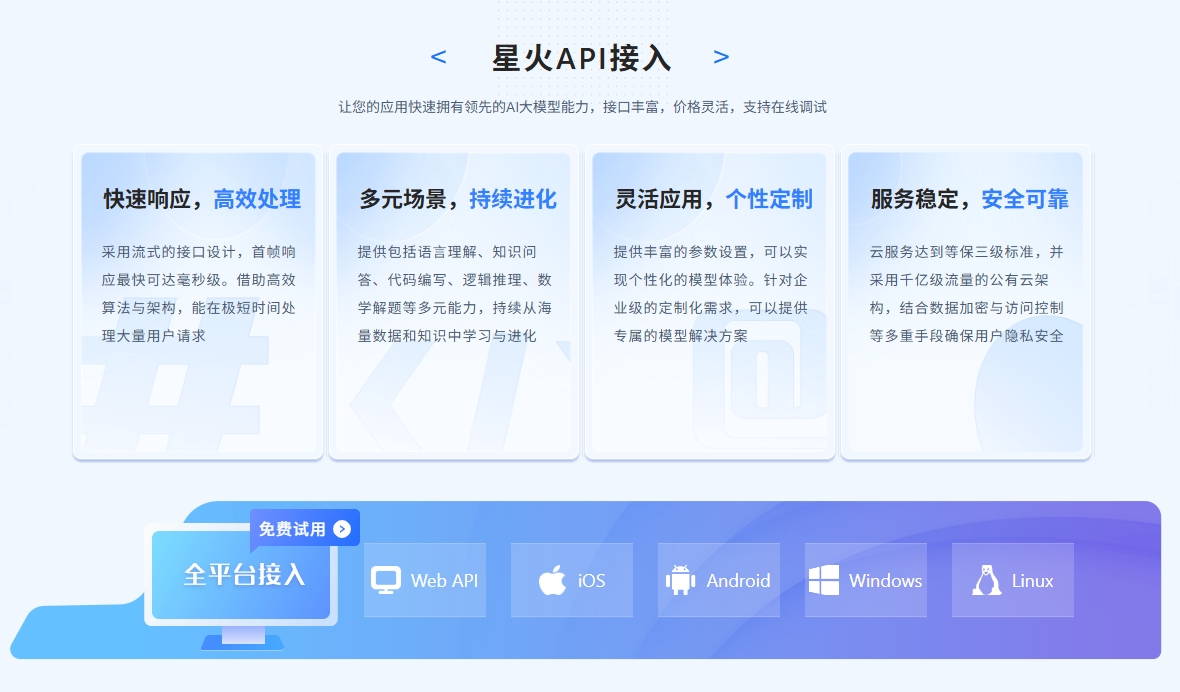
Task: Select the Windows platform label
Action: (886, 581)
